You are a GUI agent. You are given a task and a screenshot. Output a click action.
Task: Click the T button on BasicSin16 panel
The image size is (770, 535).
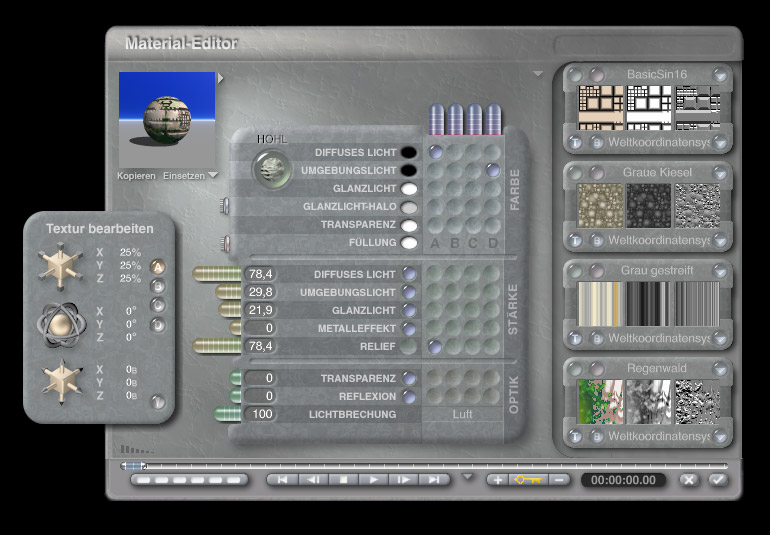(577, 143)
